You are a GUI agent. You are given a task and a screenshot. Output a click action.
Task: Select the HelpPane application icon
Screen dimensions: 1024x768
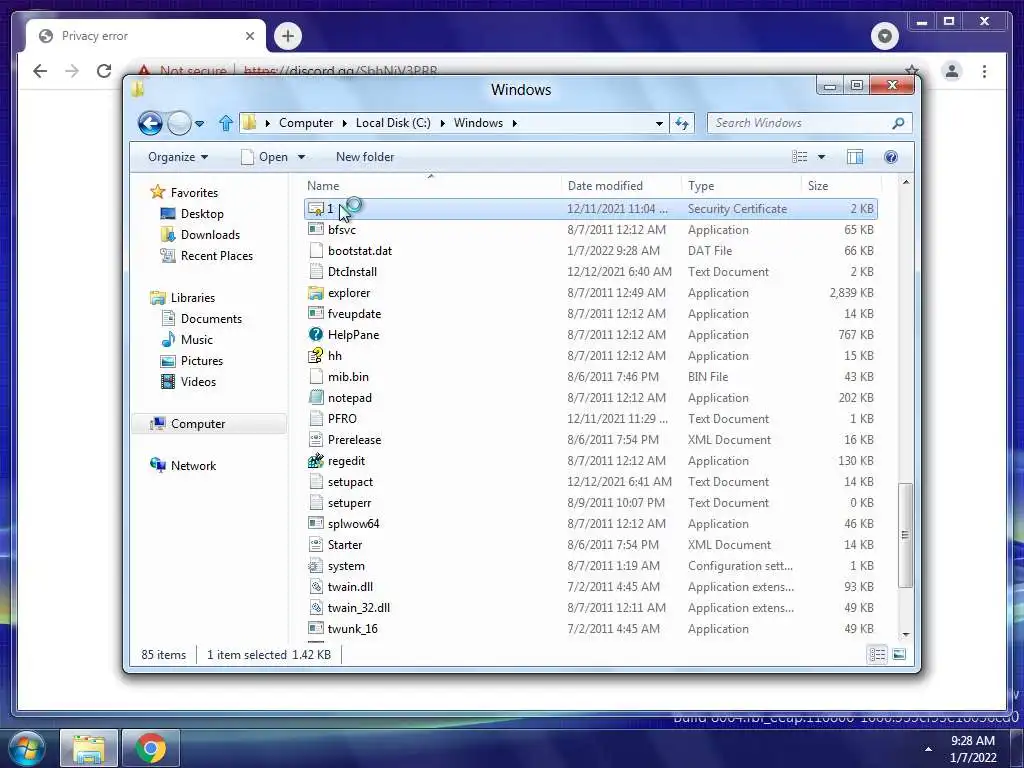coord(315,334)
